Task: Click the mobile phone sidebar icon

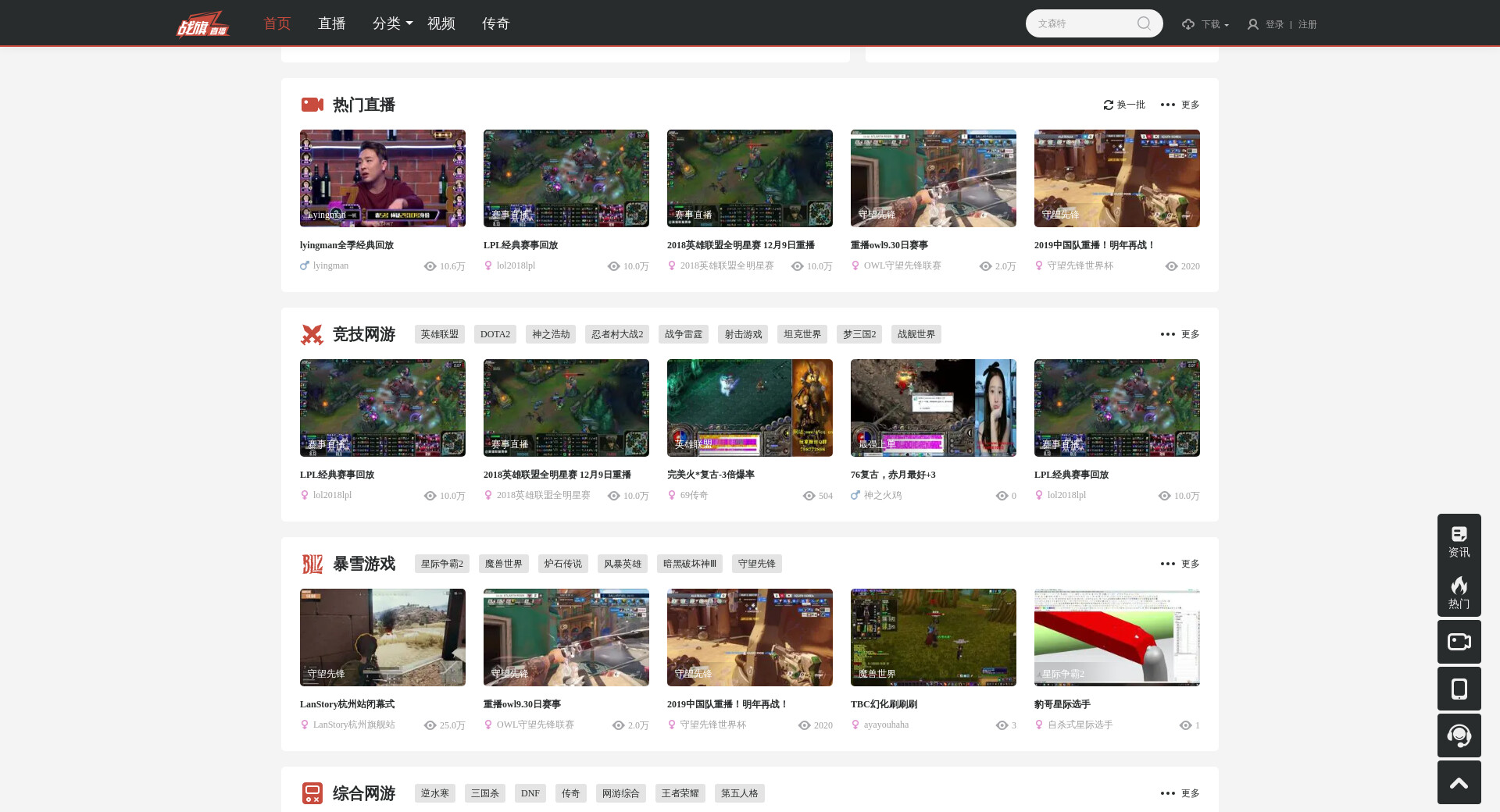Action: tap(1459, 689)
